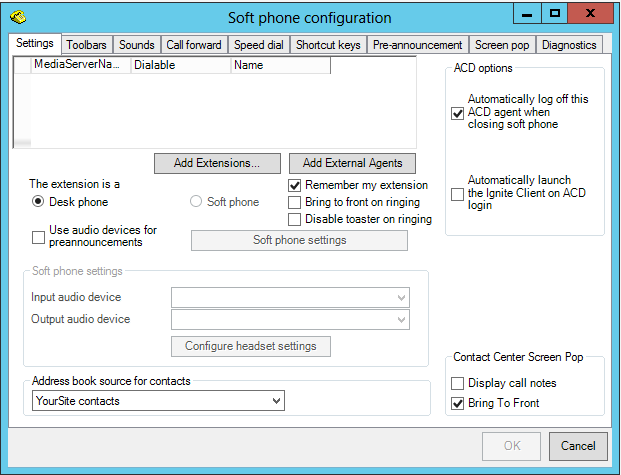The width and height of the screenshot is (621, 475).
Task: Maximize the Soft phone configuration window
Action: [555, 14]
